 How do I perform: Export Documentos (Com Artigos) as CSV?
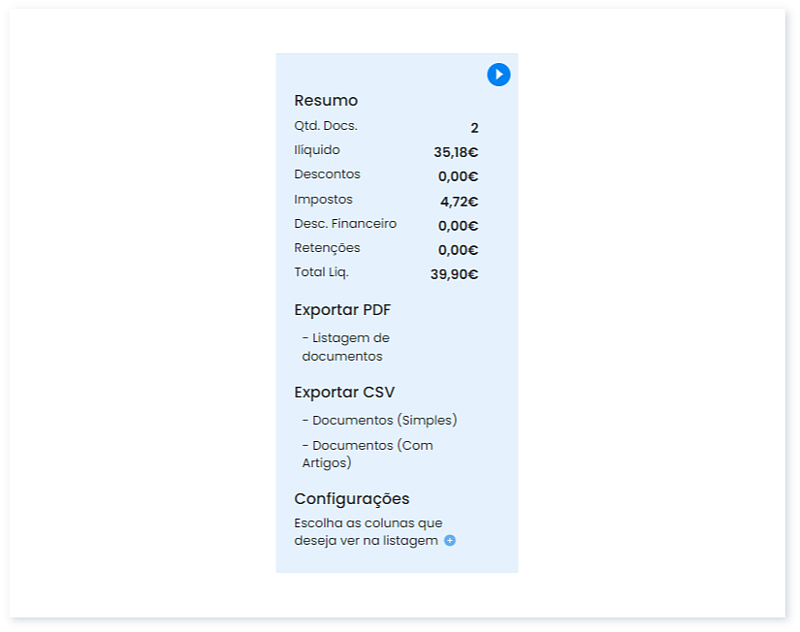[367, 454]
